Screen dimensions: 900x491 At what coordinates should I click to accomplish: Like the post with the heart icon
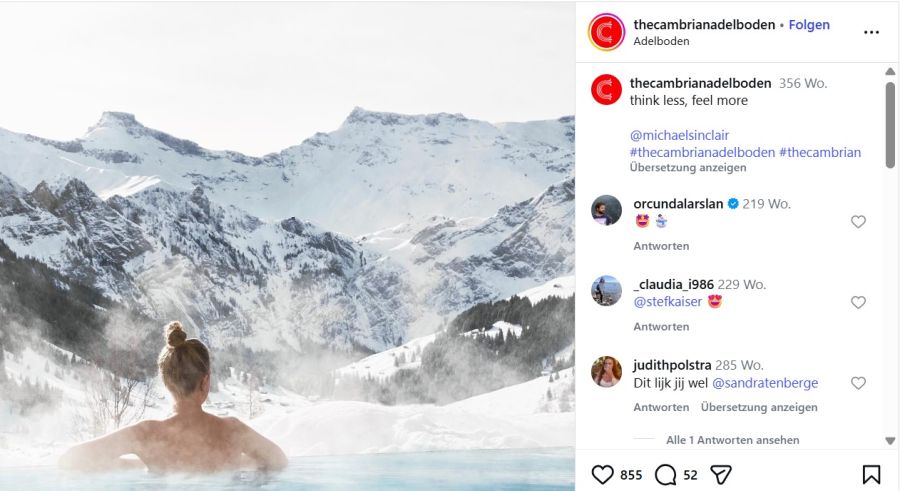[x=602, y=474]
